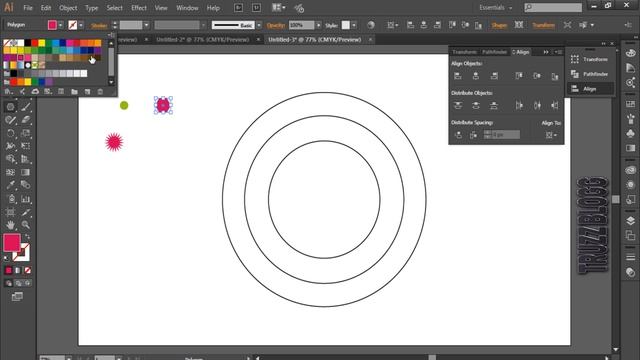Open the Effect menu
The image size is (640, 360).
pyautogui.click(x=139, y=8)
